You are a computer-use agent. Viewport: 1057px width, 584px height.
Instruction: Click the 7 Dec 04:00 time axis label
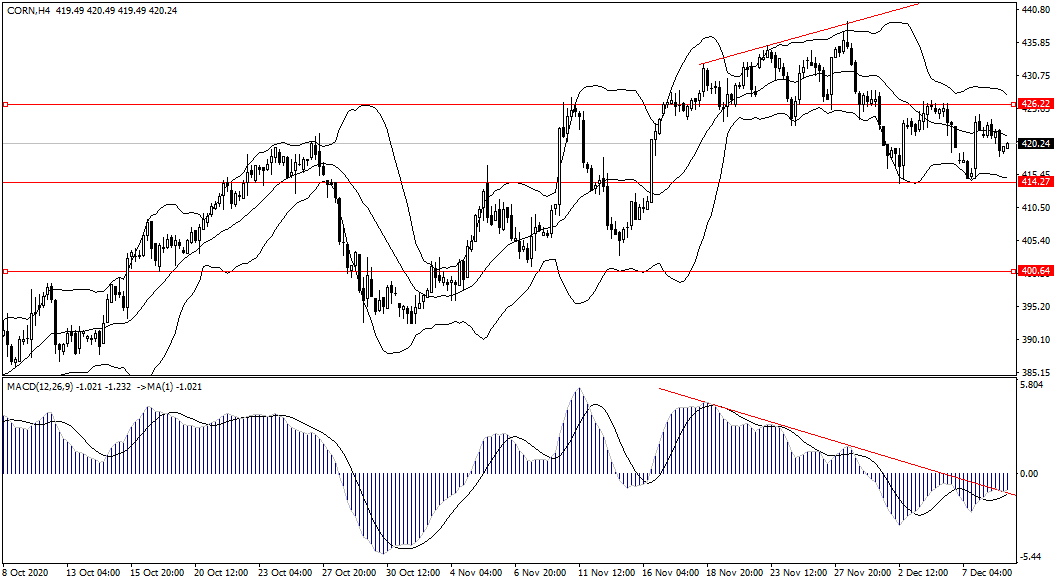(x=987, y=573)
